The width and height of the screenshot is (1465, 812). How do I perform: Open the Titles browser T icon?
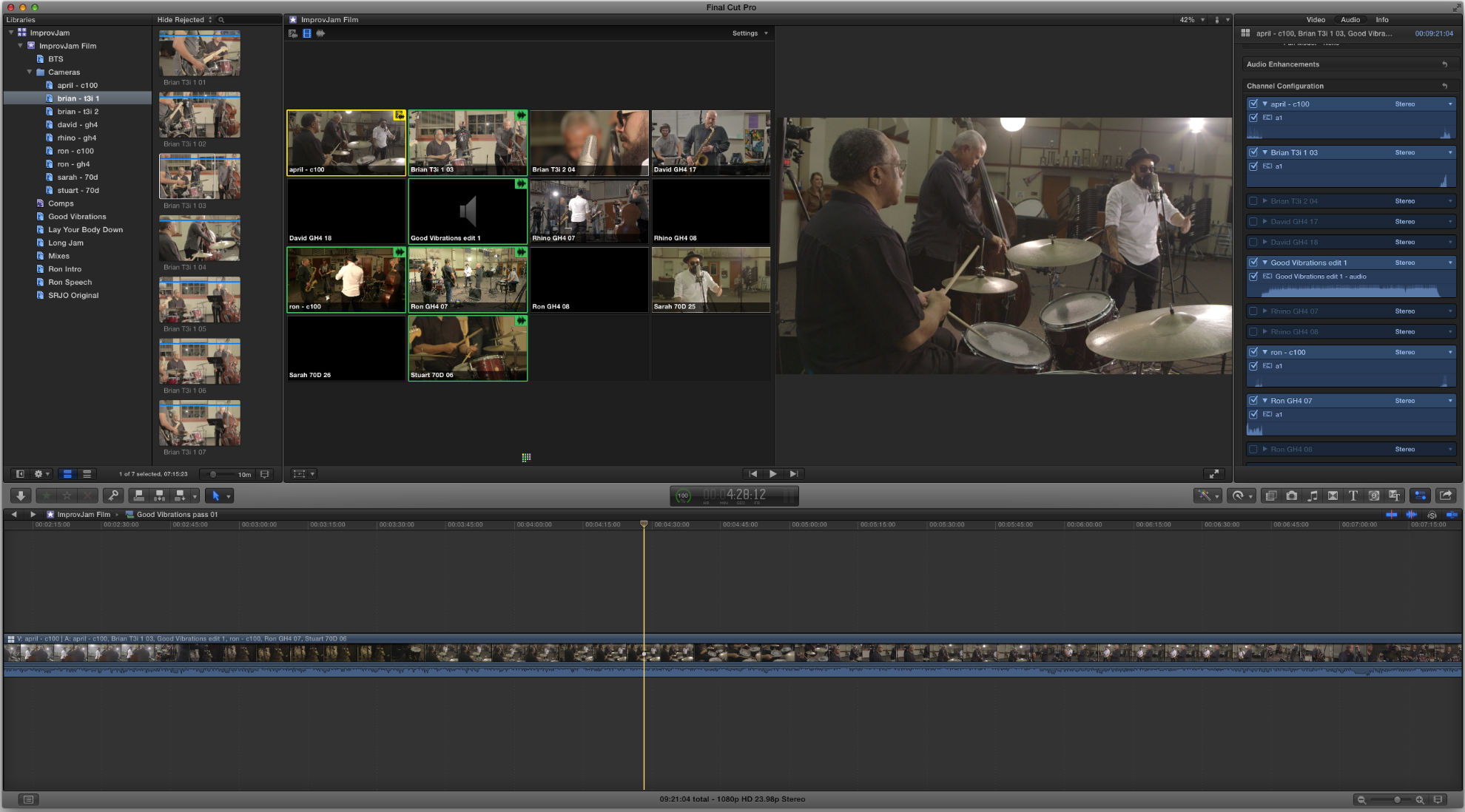[x=1353, y=496]
